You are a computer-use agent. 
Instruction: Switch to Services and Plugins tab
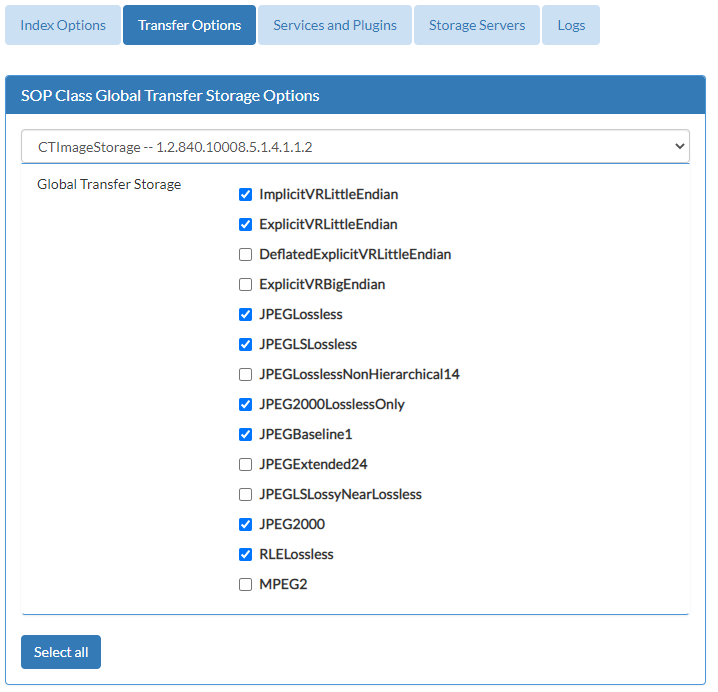pos(335,25)
